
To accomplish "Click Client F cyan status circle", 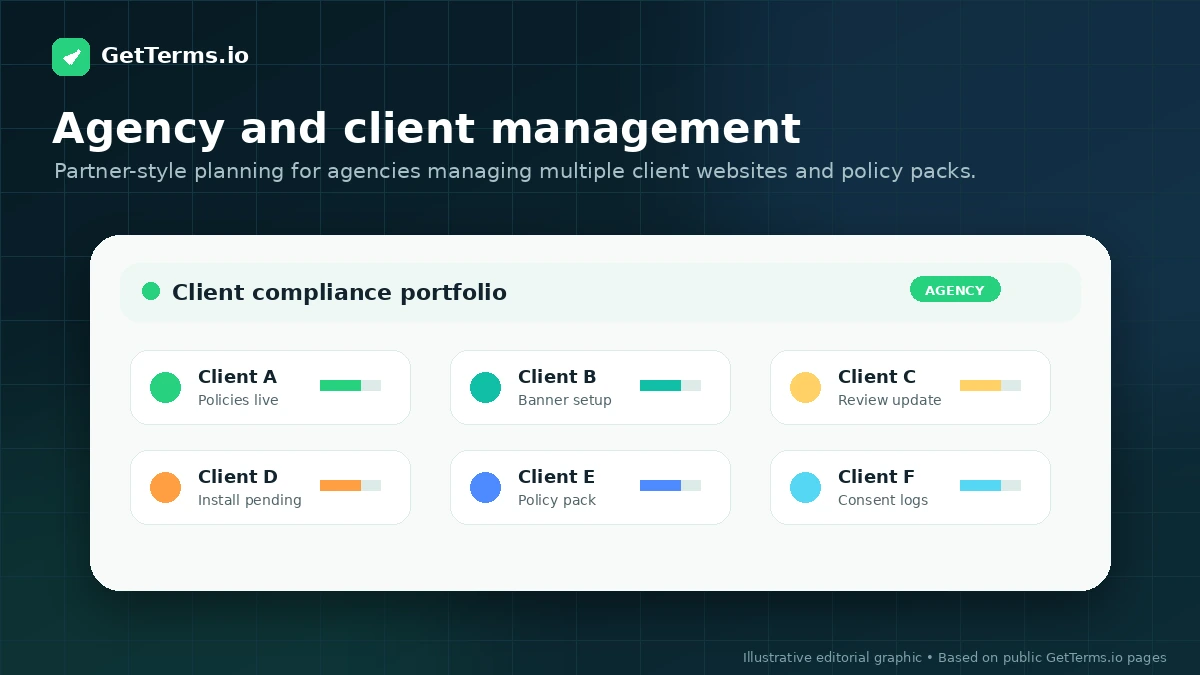I will (x=806, y=487).
